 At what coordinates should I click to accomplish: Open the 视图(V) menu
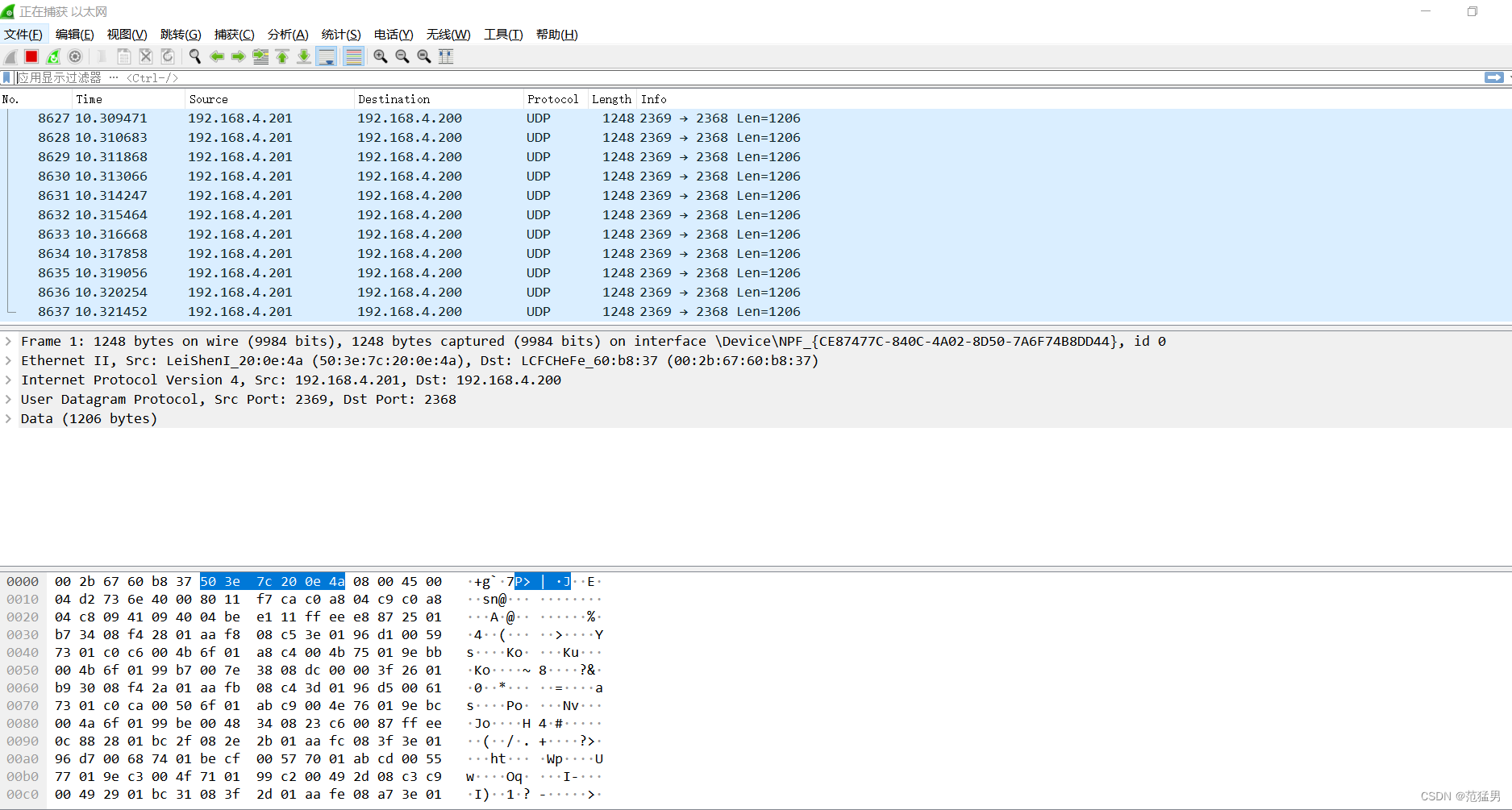pos(127,35)
